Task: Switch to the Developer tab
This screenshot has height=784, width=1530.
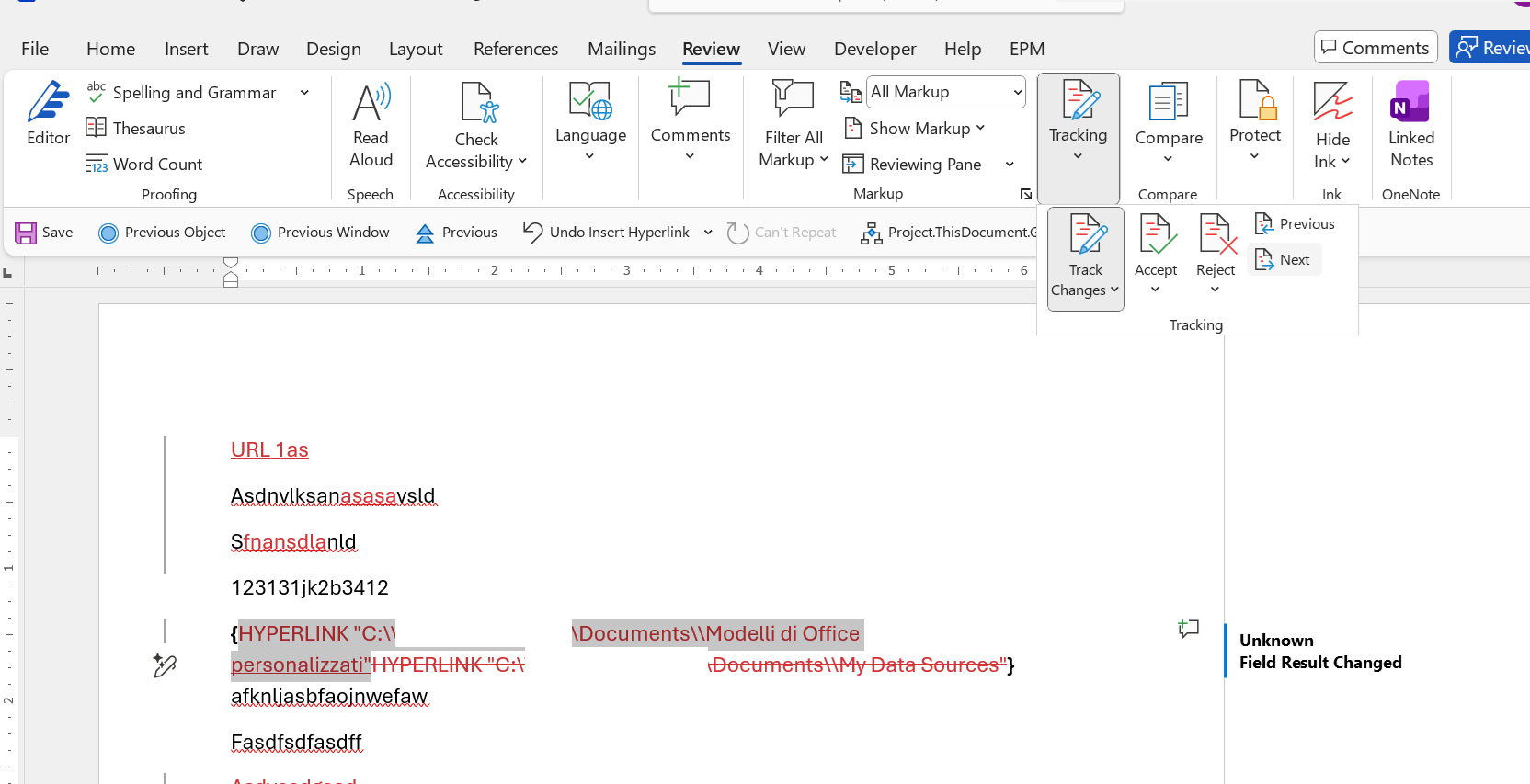Action: [874, 49]
